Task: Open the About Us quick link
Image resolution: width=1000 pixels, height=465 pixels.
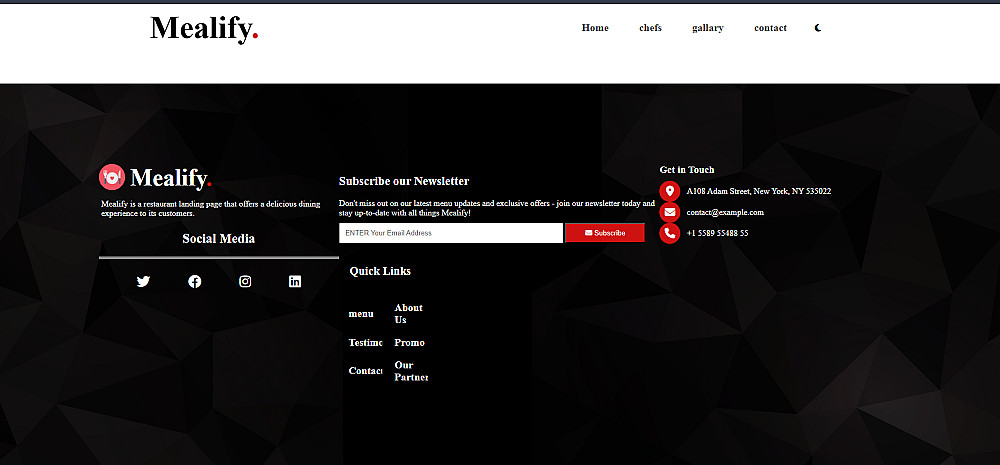Action: (x=409, y=313)
